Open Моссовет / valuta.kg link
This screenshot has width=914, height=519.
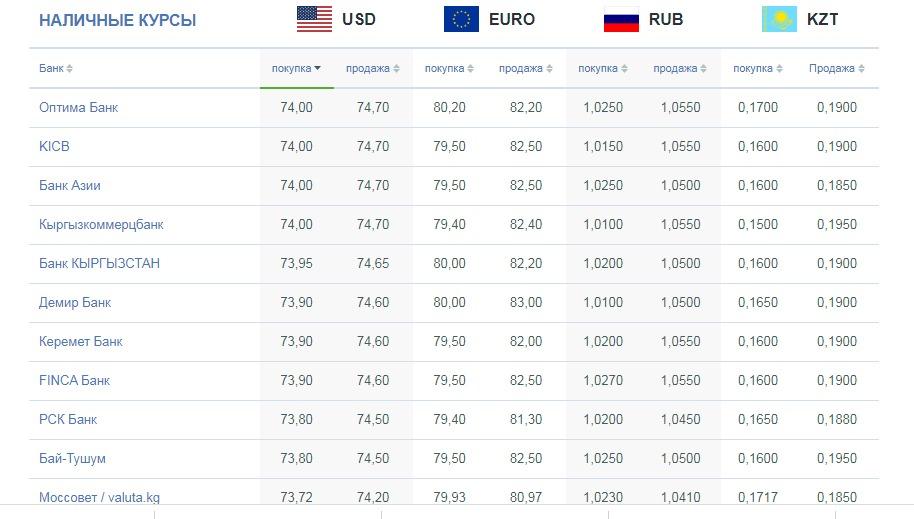(x=99, y=497)
